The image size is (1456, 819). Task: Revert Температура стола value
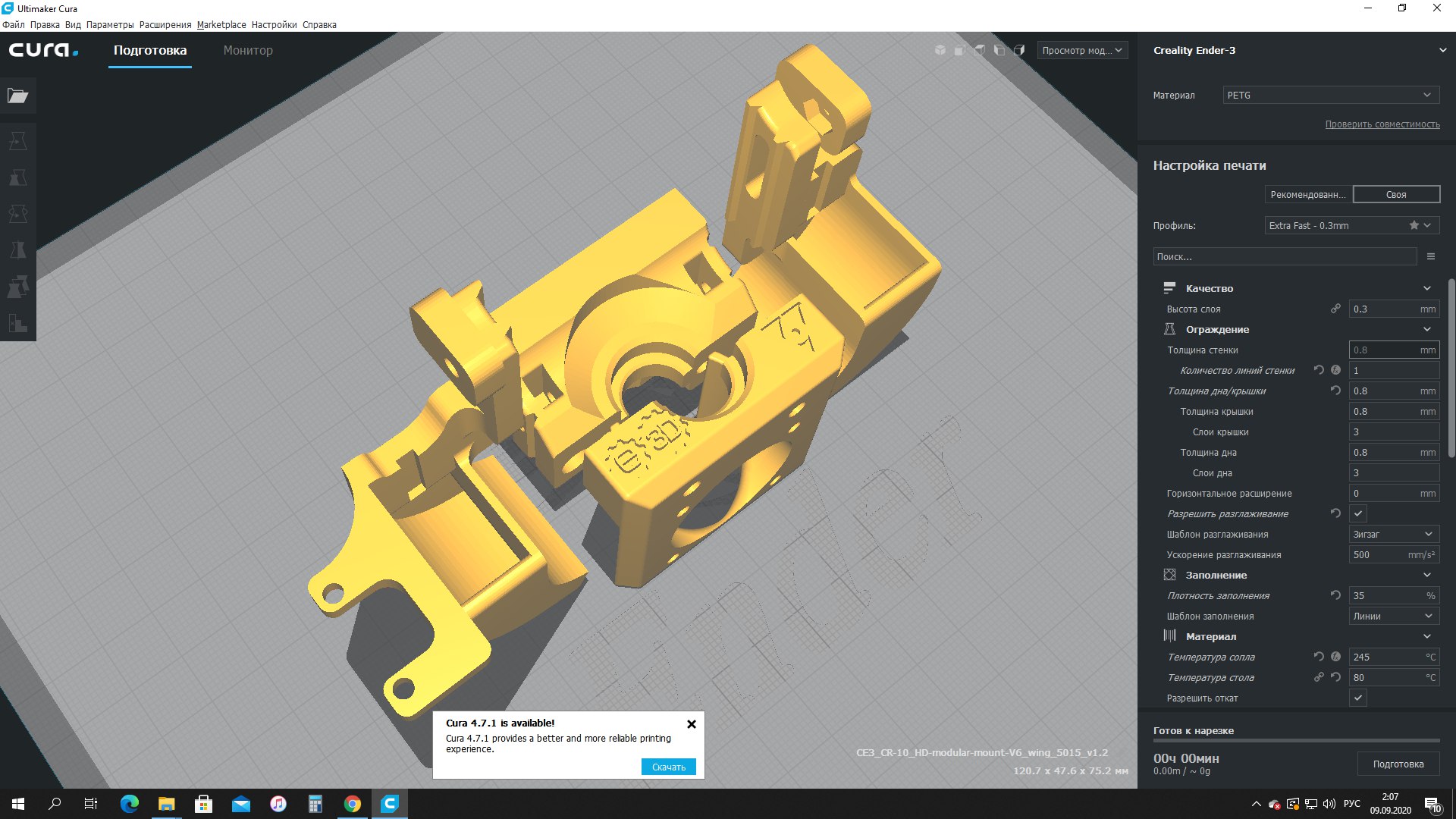pyautogui.click(x=1335, y=677)
